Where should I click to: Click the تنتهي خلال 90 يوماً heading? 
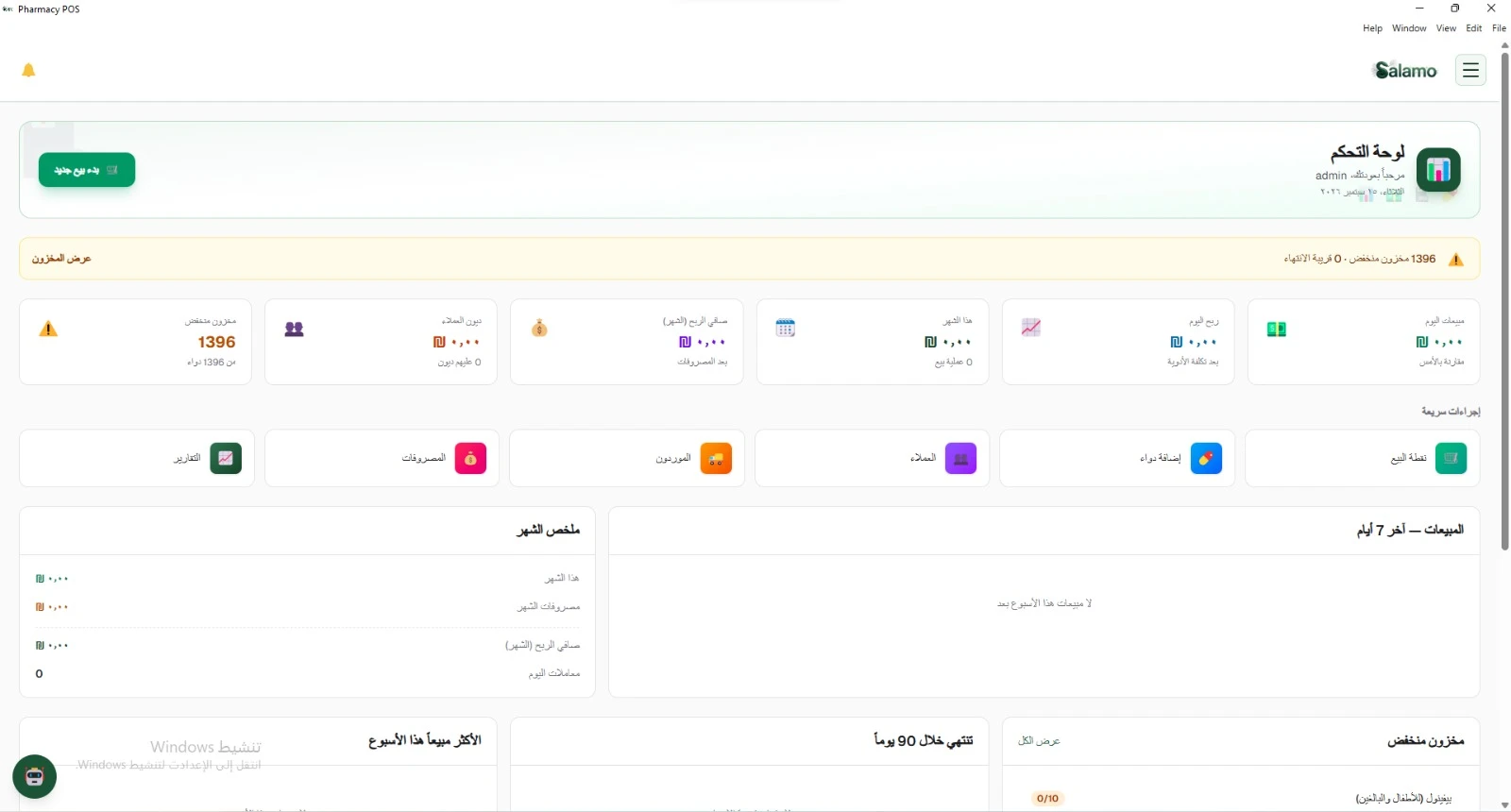point(924,741)
